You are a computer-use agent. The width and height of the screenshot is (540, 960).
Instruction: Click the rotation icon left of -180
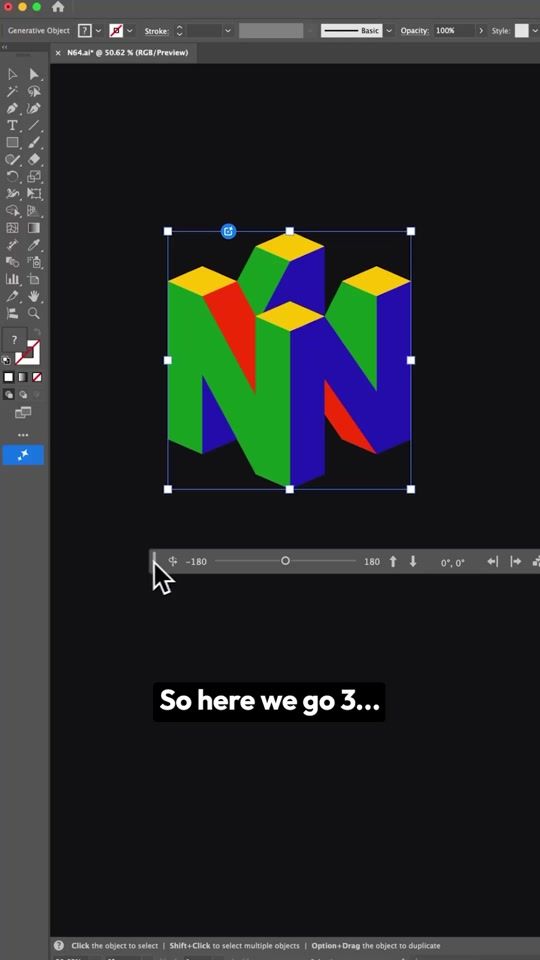click(173, 561)
